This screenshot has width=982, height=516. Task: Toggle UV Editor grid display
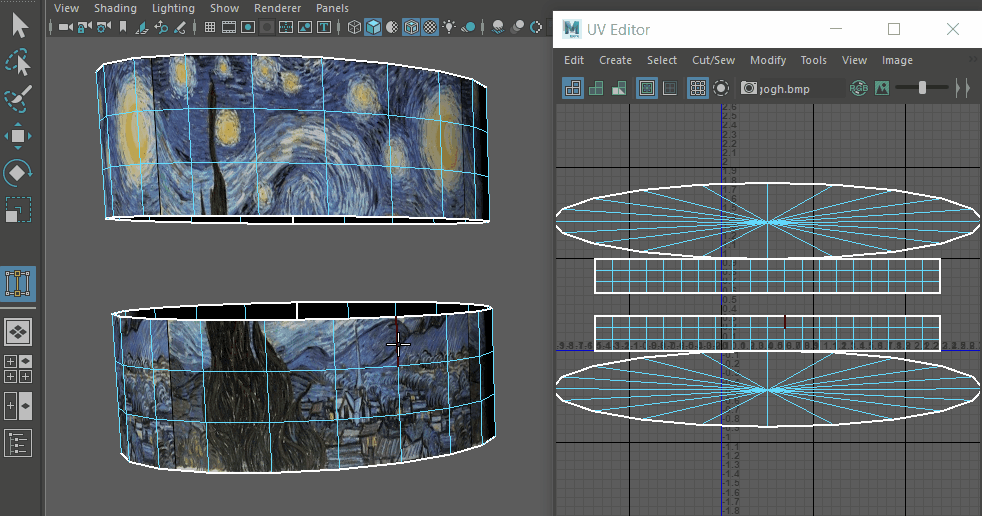pyautogui.click(x=697, y=89)
